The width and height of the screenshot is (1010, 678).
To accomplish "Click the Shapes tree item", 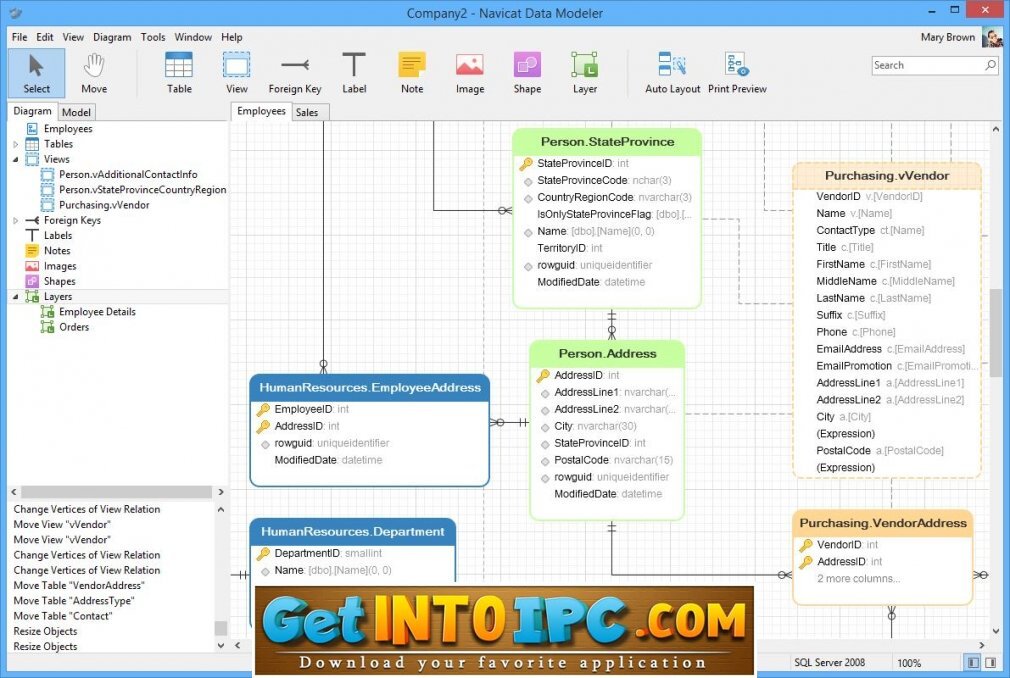I will click(x=59, y=281).
